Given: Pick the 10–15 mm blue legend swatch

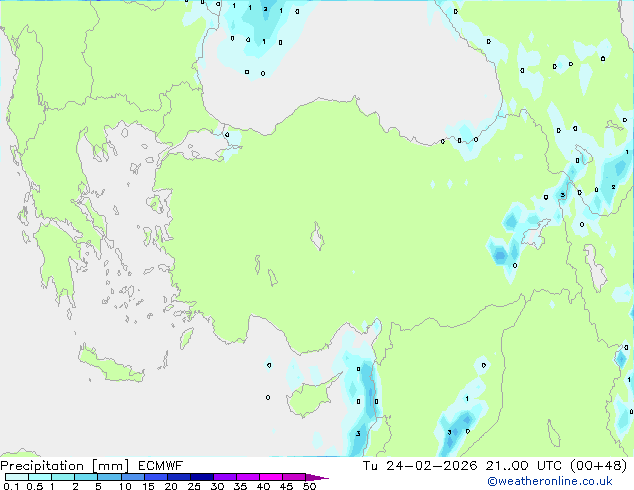Looking at the screenshot, I should click(x=133, y=477).
